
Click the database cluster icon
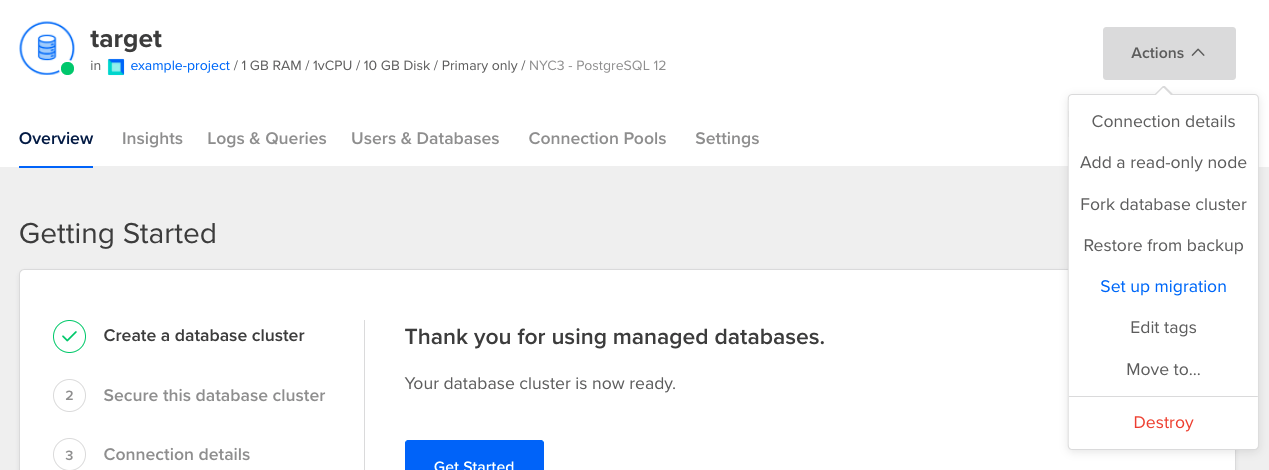[46, 48]
